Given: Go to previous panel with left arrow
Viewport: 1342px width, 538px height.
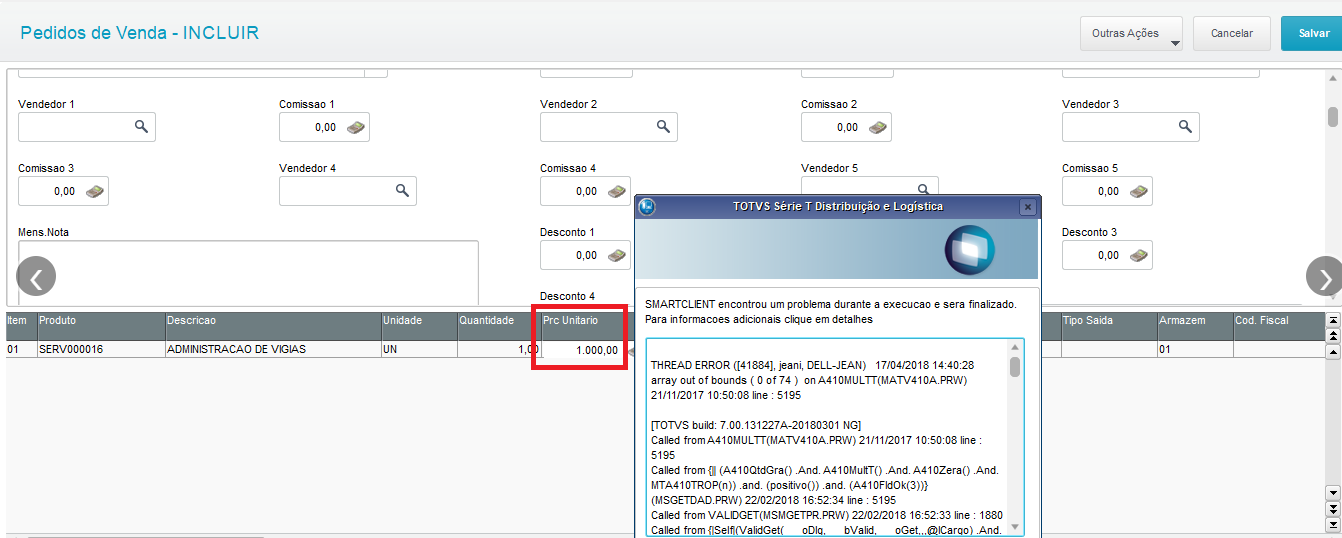Looking at the screenshot, I should (36, 277).
